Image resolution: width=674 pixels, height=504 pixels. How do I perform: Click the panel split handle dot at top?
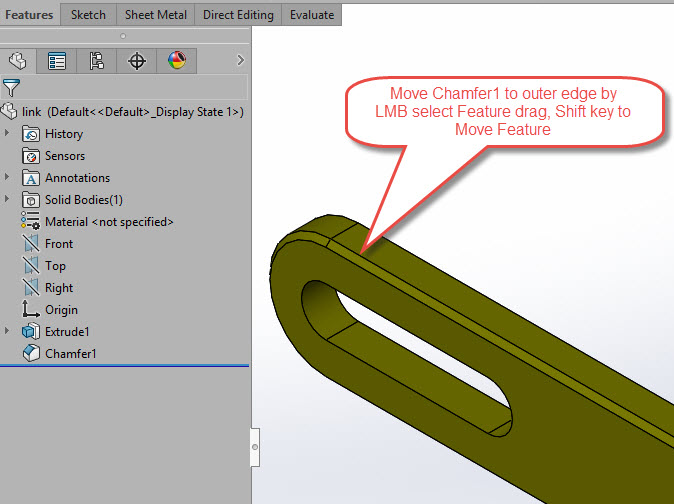tap(123, 36)
